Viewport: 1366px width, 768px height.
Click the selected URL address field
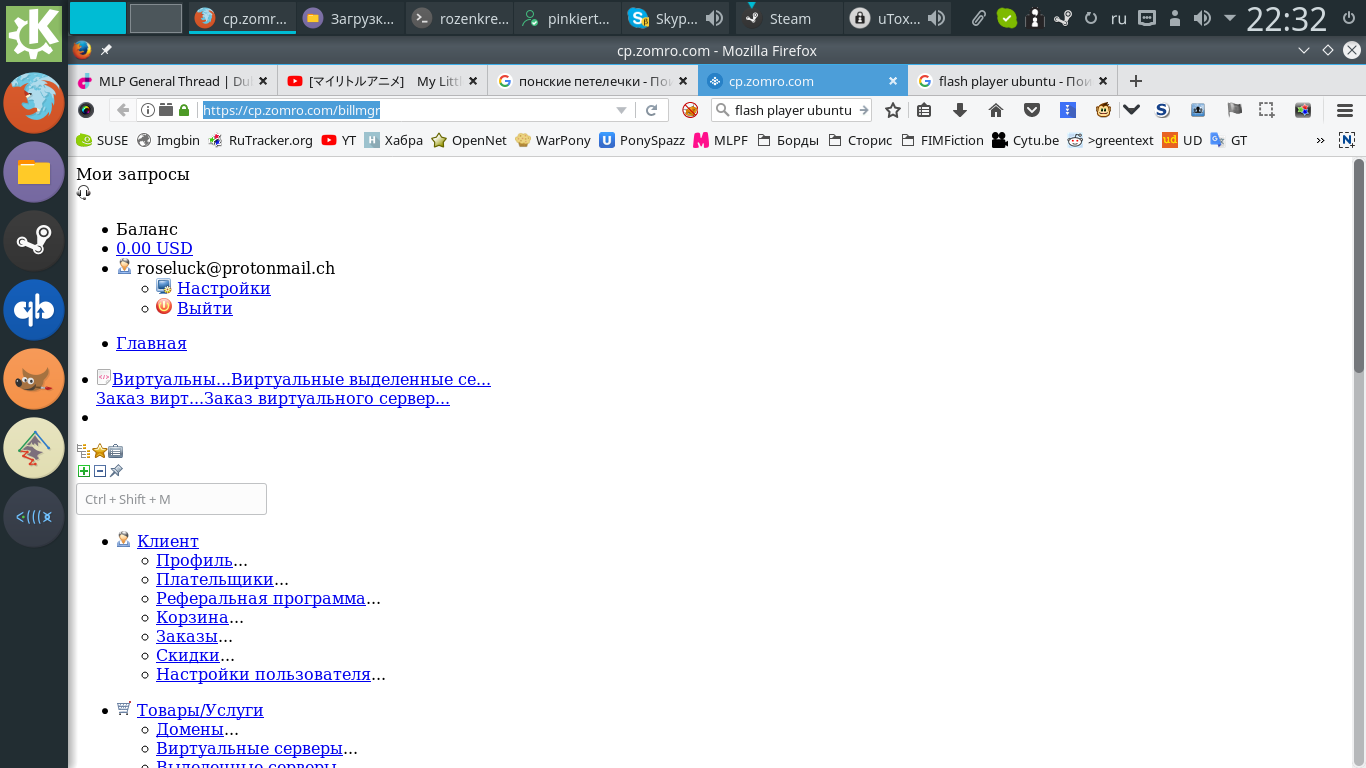[x=404, y=110]
